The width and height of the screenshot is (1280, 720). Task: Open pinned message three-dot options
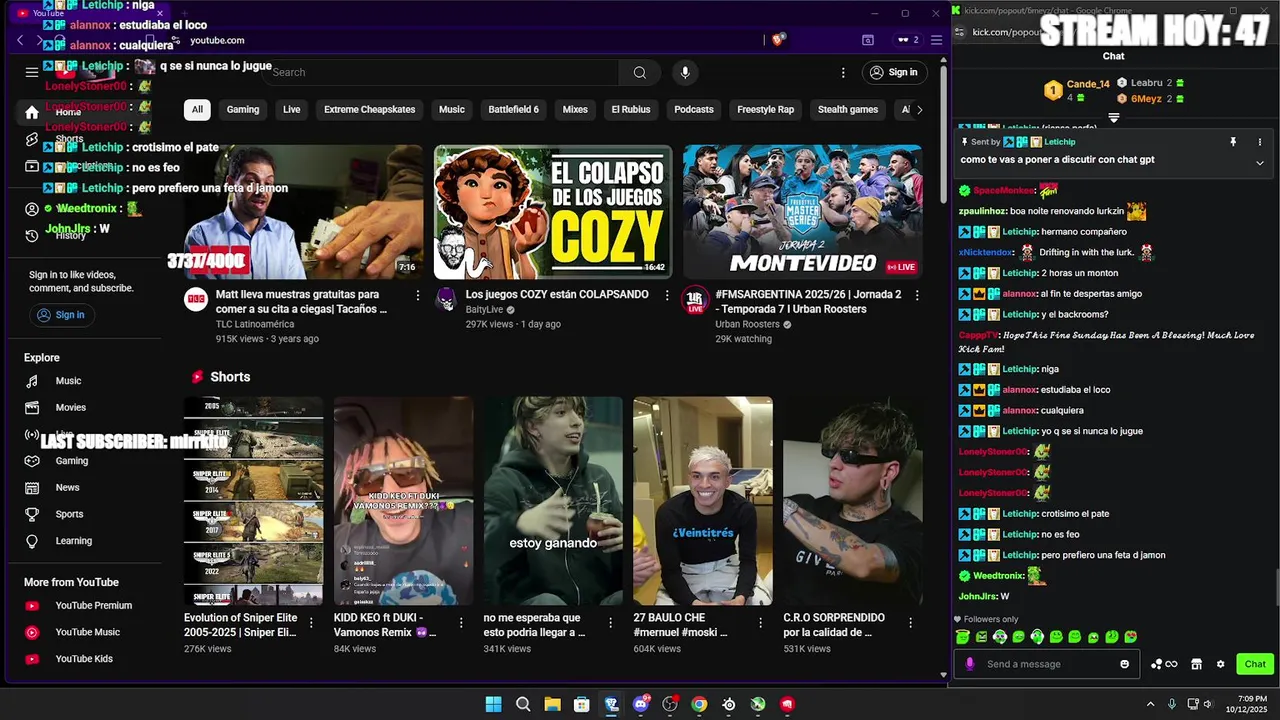[1259, 142]
